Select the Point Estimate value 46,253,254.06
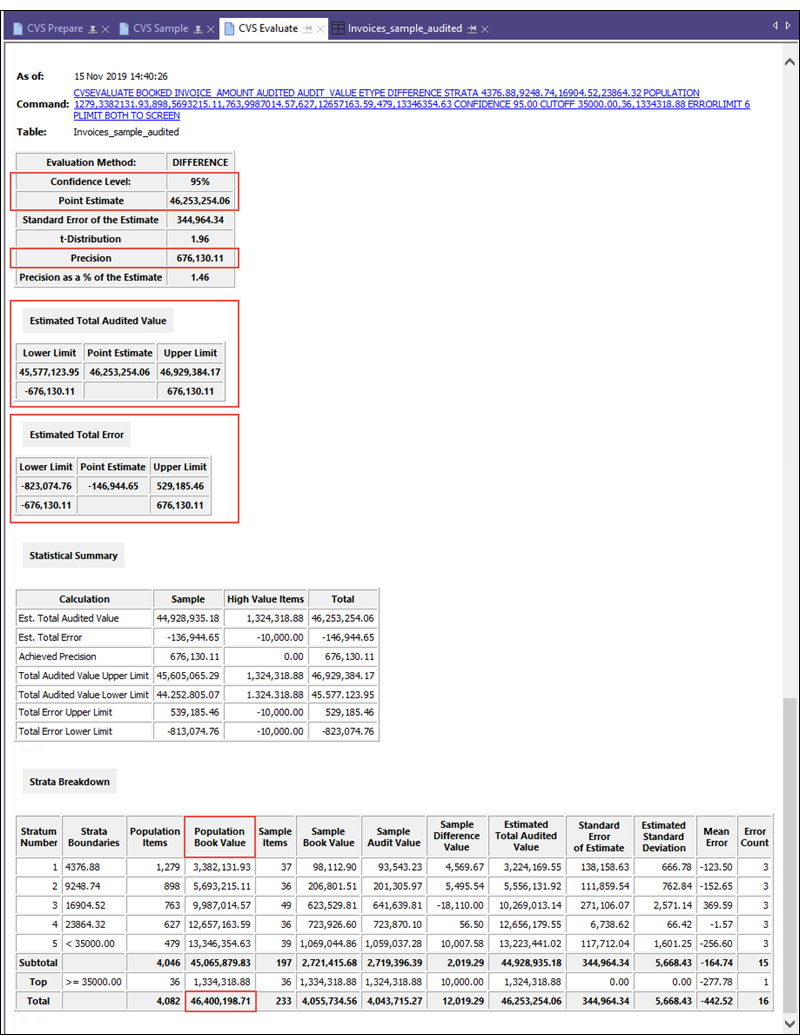The width and height of the screenshot is (800, 1035). [199, 200]
